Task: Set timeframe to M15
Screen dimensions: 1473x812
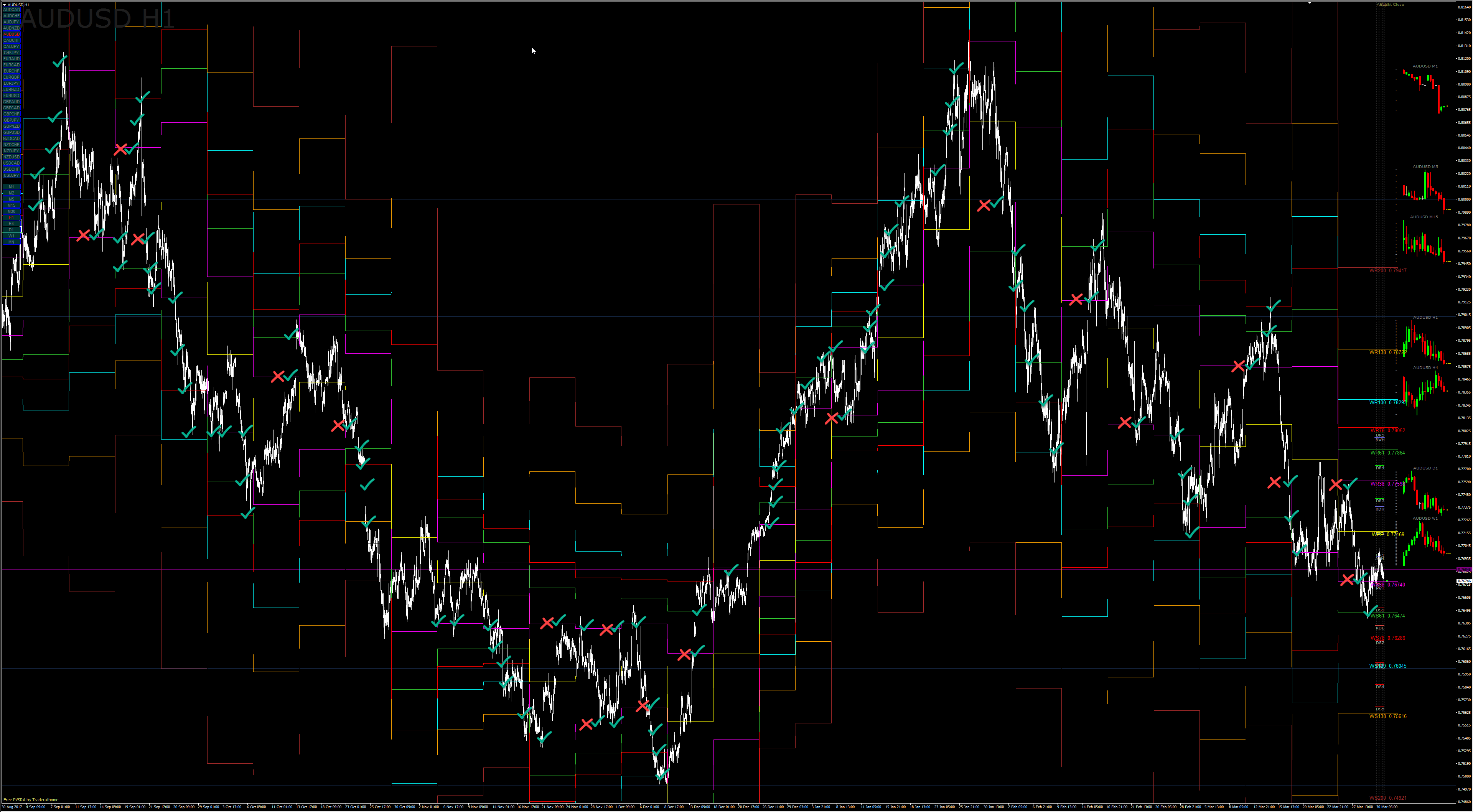Action: tap(12, 205)
